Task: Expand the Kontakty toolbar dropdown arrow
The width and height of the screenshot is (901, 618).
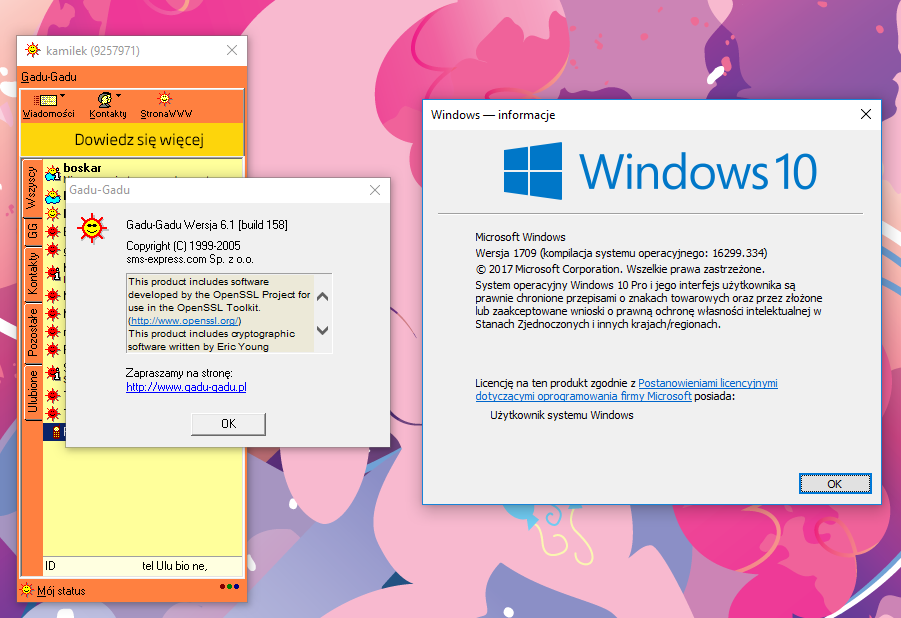Action: pyautogui.click(x=118, y=95)
